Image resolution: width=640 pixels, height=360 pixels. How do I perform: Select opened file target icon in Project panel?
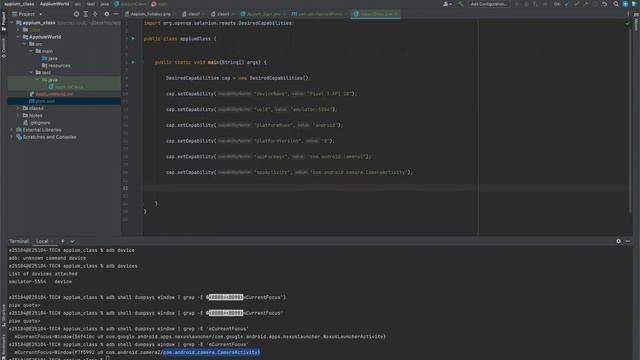tap(76, 14)
